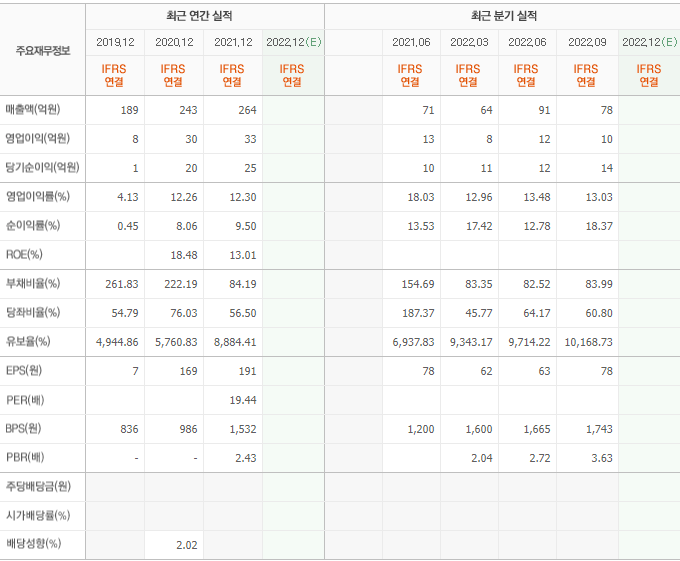Click the 2021.12 column header

(233, 42)
